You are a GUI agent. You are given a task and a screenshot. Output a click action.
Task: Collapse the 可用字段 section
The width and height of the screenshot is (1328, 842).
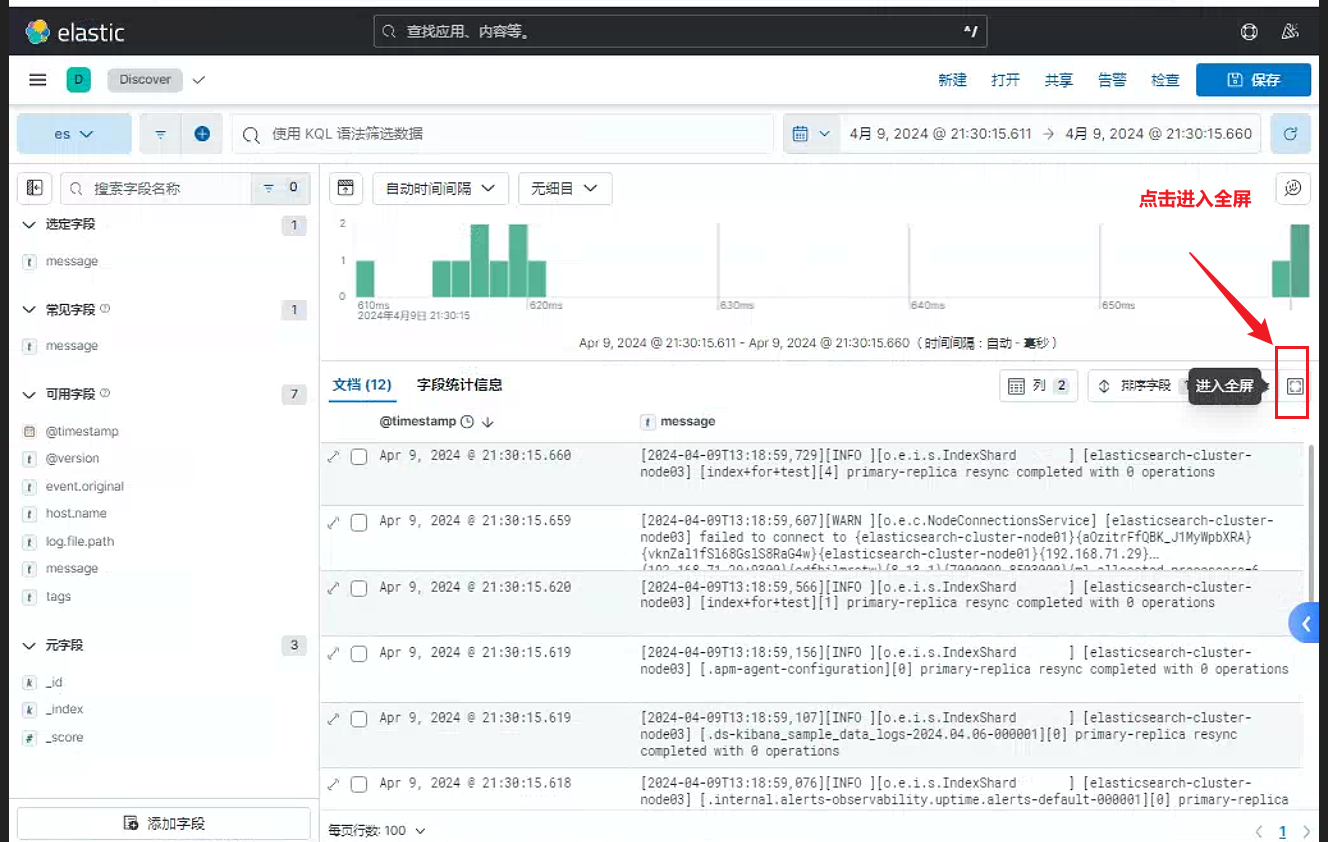pos(29,395)
